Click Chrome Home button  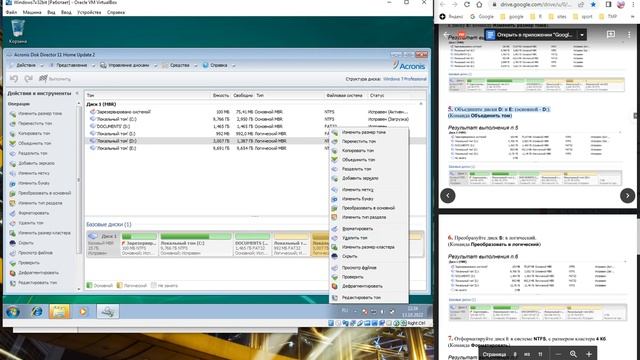[480, 4]
